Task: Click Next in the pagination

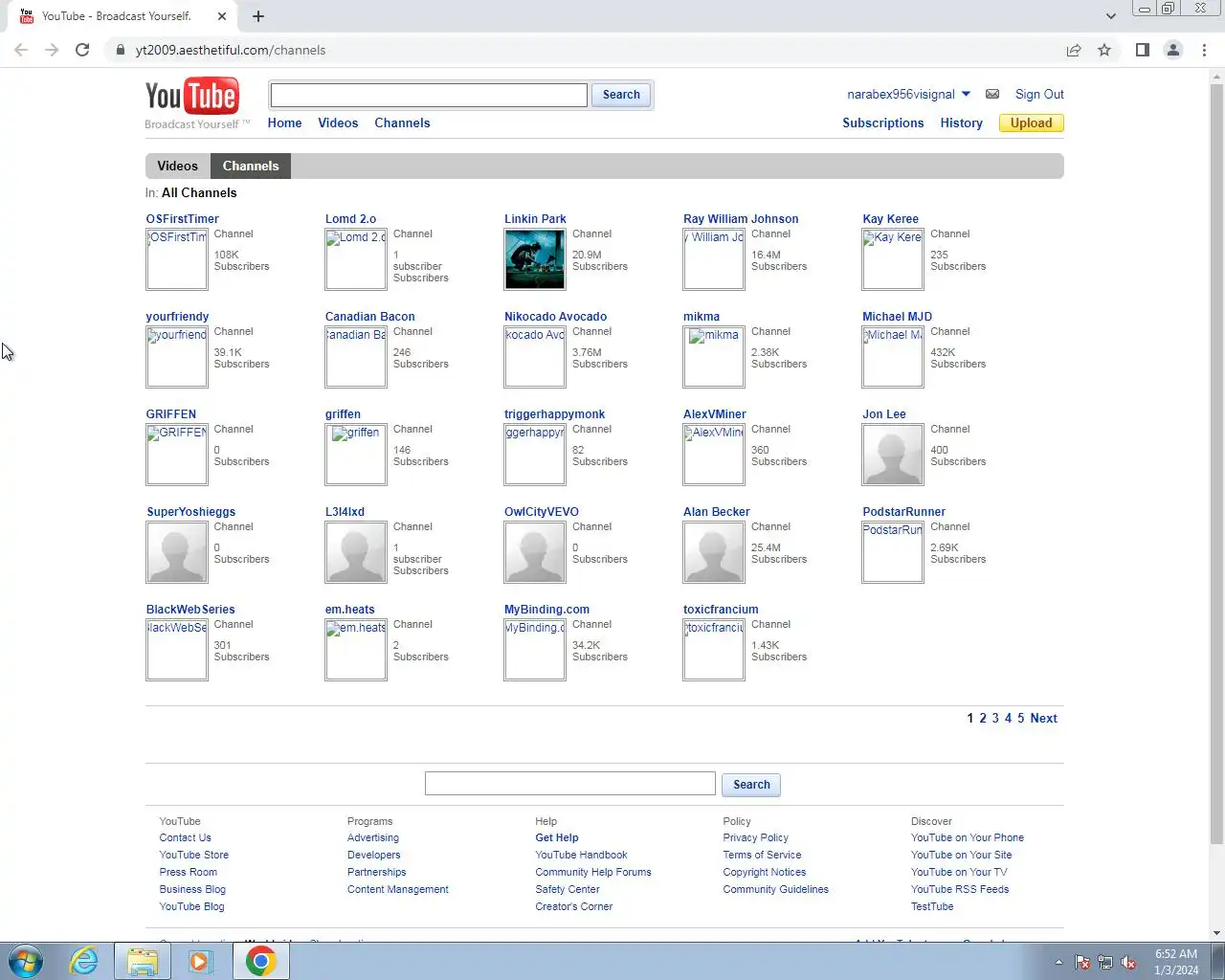Action: (x=1043, y=718)
